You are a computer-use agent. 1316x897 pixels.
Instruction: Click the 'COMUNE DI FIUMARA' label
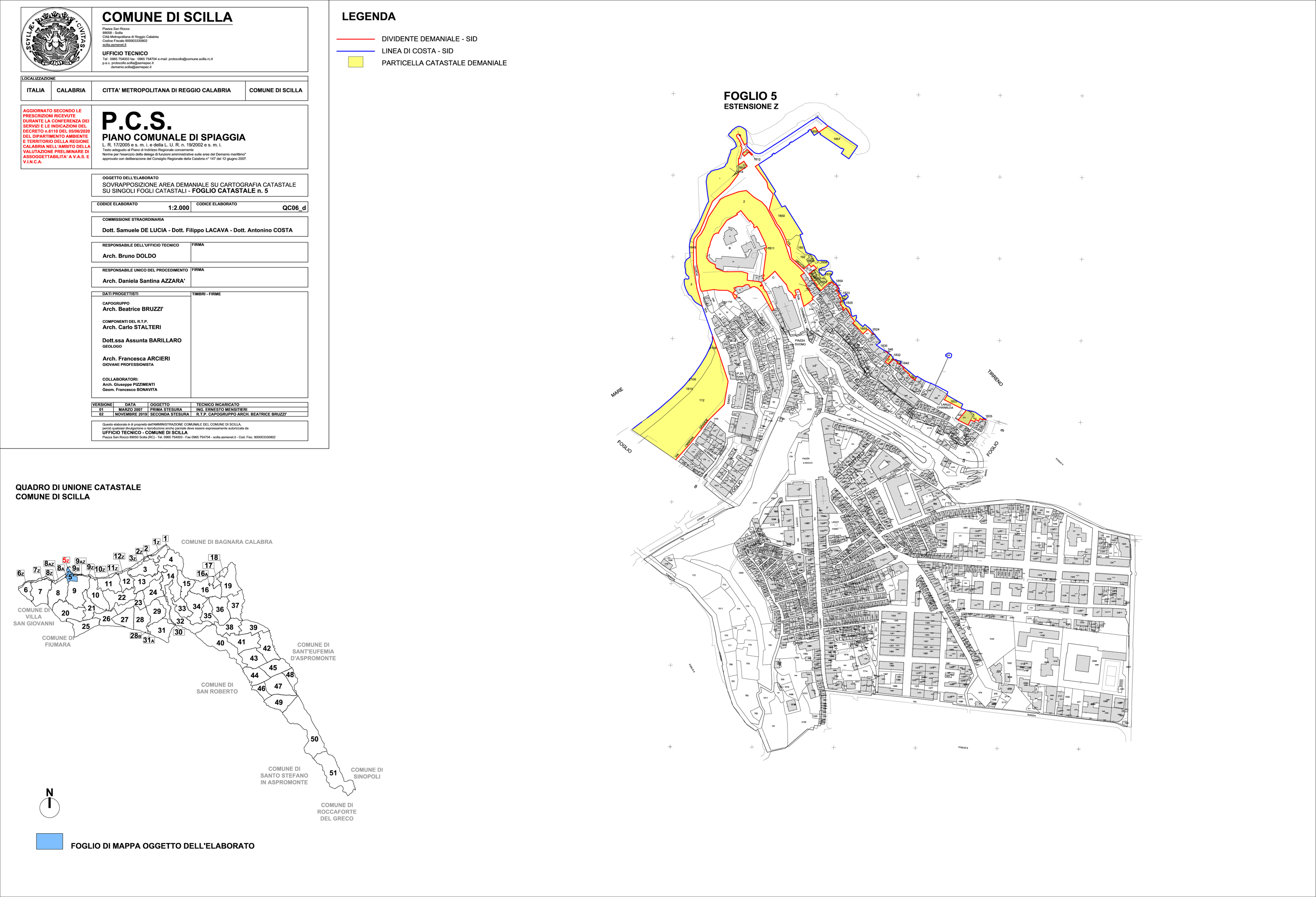point(58,642)
